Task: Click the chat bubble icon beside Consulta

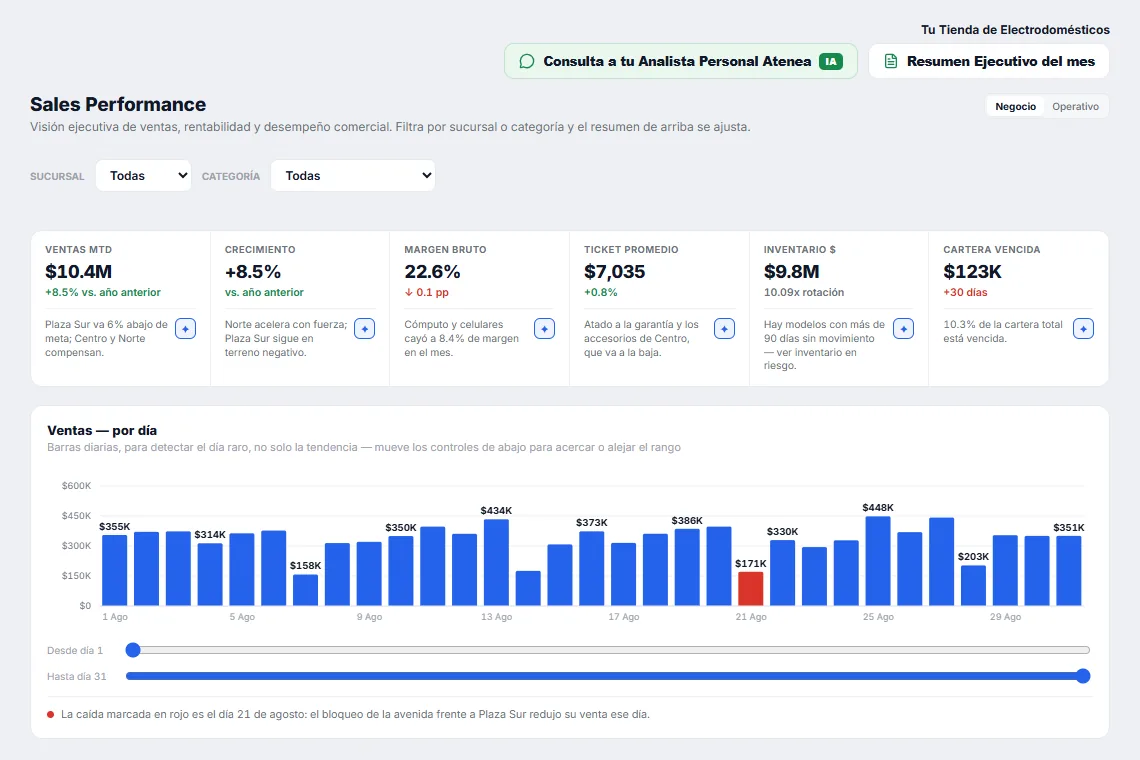Action: [x=527, y=62]
